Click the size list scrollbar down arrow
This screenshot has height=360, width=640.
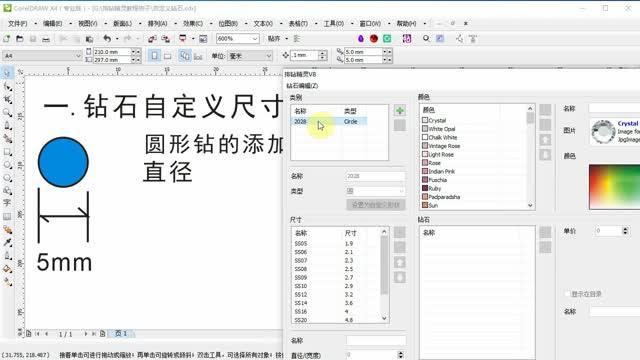coord(384,318)
